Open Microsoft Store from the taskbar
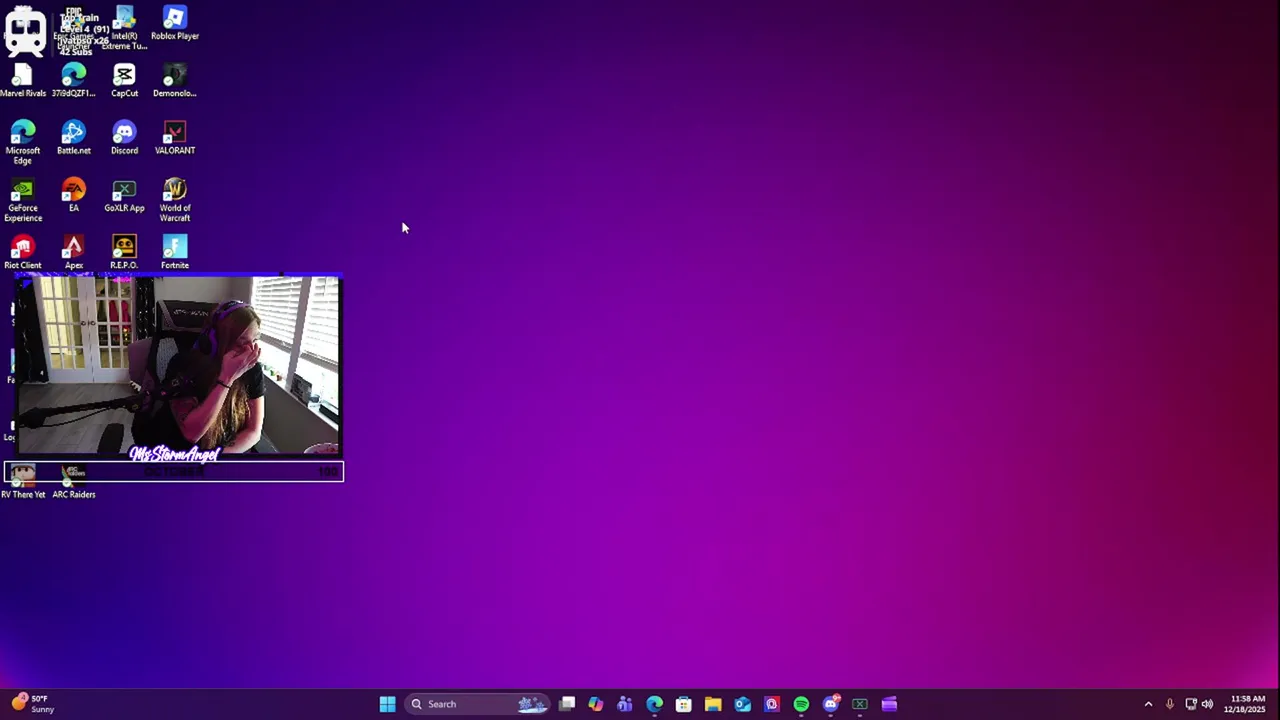Screen dimensions: 1280x720 [x=683, y=704]
